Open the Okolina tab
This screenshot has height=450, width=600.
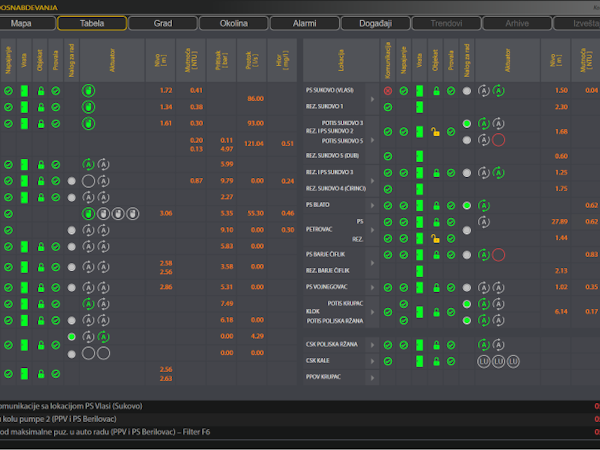(234, 23)
